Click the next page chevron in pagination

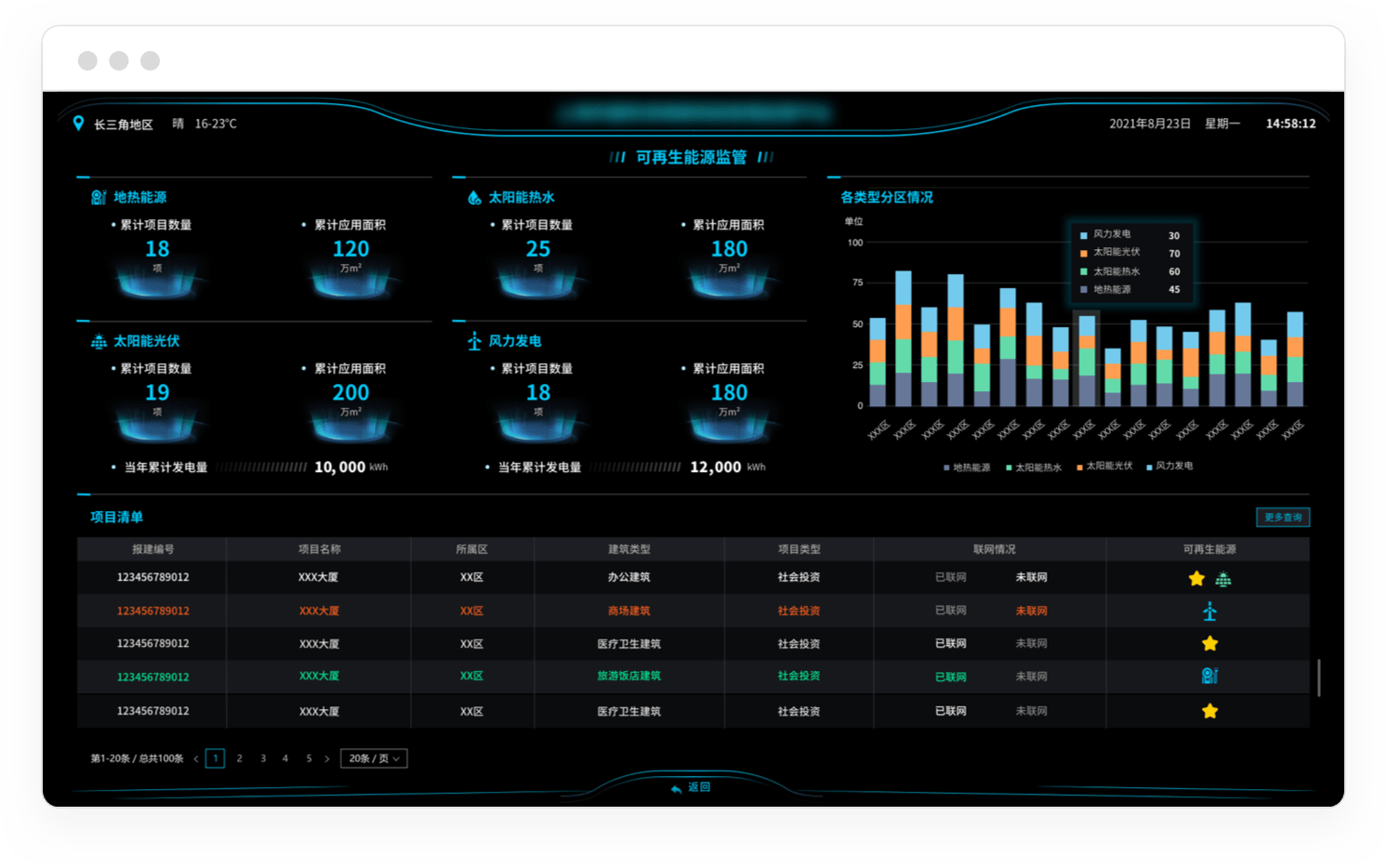327,758
